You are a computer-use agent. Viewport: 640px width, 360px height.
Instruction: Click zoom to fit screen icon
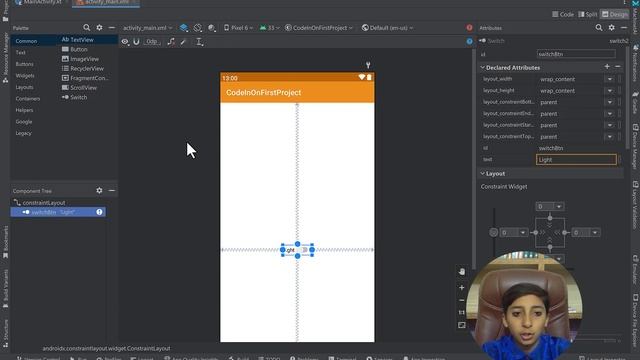tap(462, 325)
